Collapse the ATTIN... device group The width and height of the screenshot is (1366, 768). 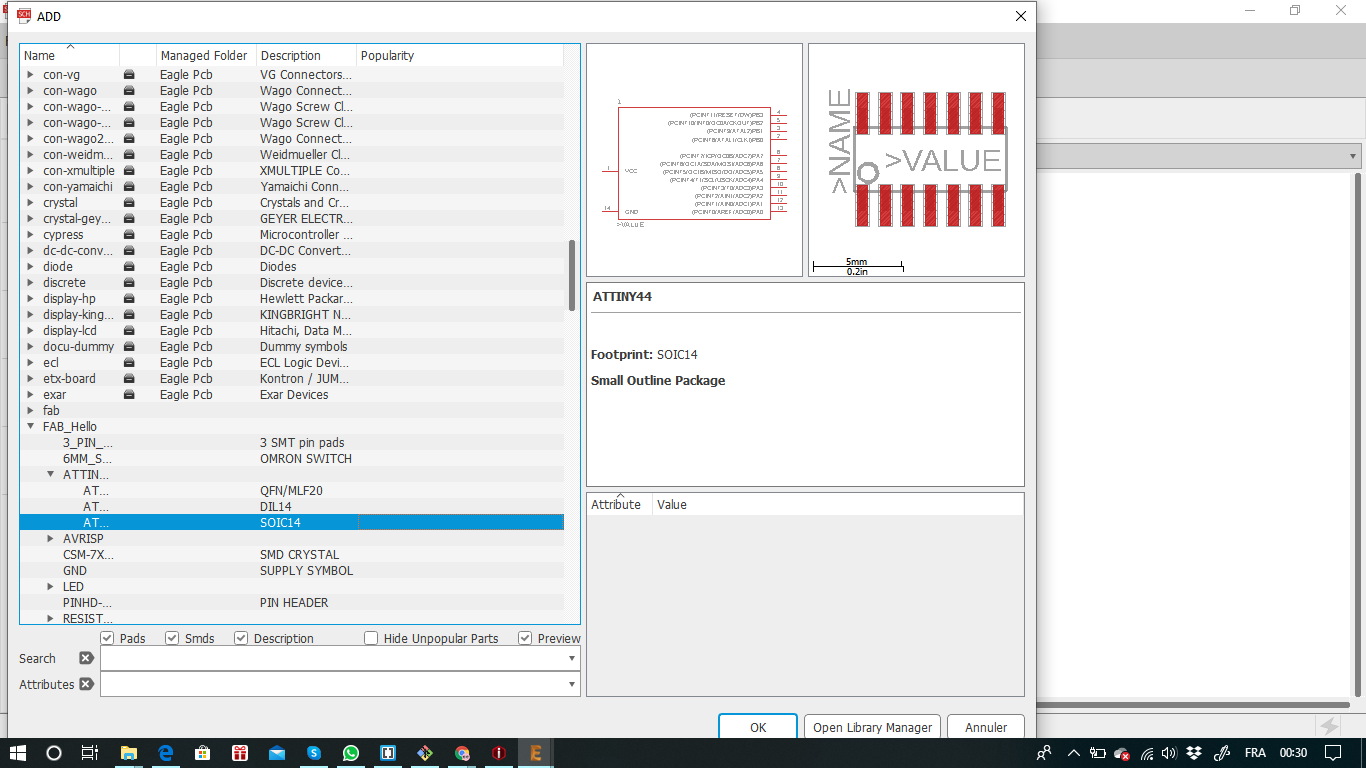pyautogui.click(x=50, y=475)
